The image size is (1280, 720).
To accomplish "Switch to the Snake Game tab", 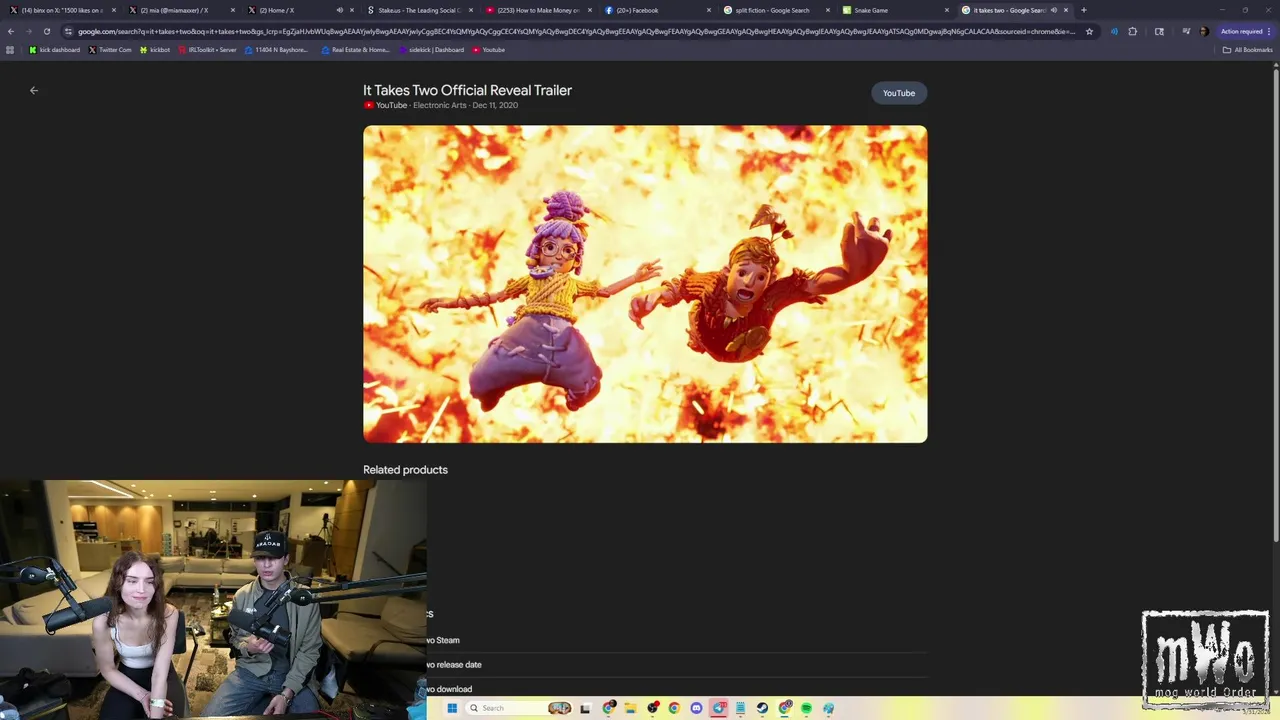I will (x=895, y=10).
